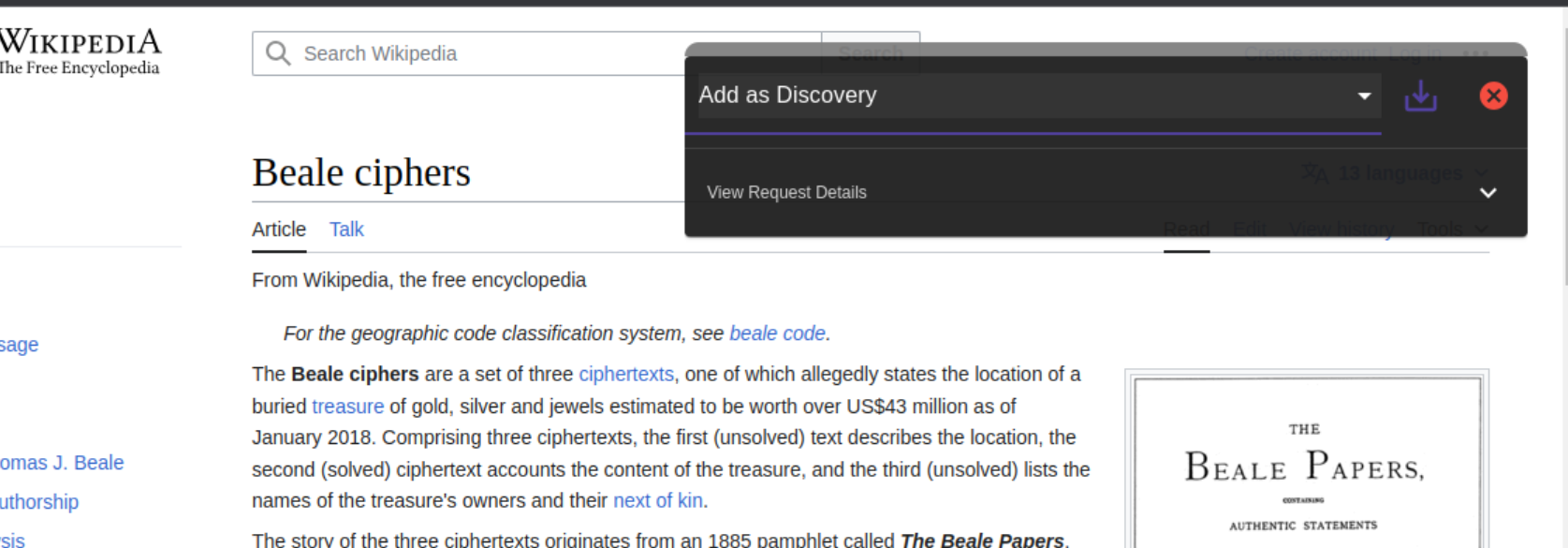This screenshot has height=548, width=1568.
Task: Click the 13 languages dropdown
Action: point(1395,173)
